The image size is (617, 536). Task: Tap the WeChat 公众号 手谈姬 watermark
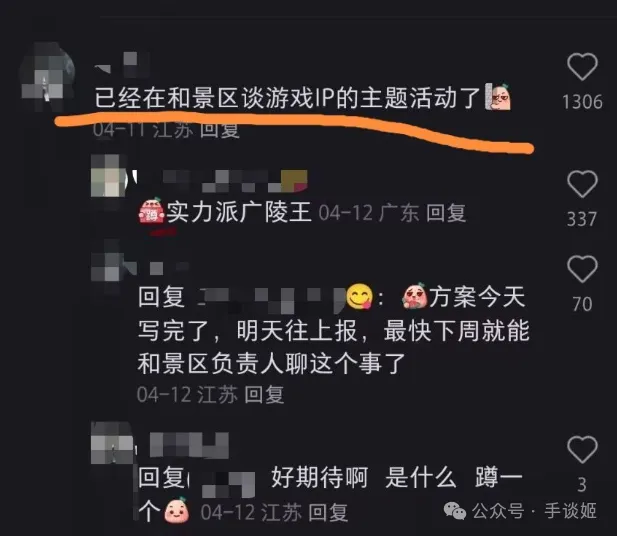click(x=520, y=511)
